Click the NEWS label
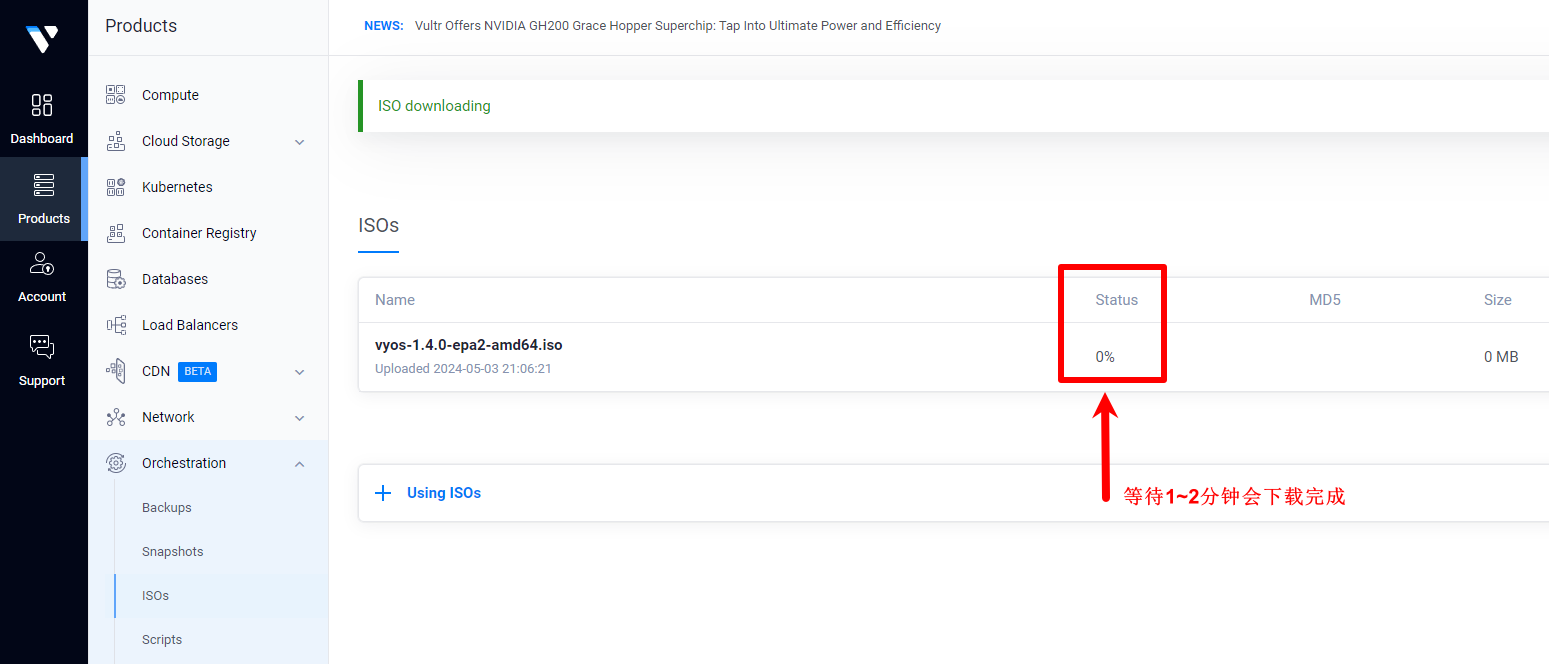 point(384,26)
